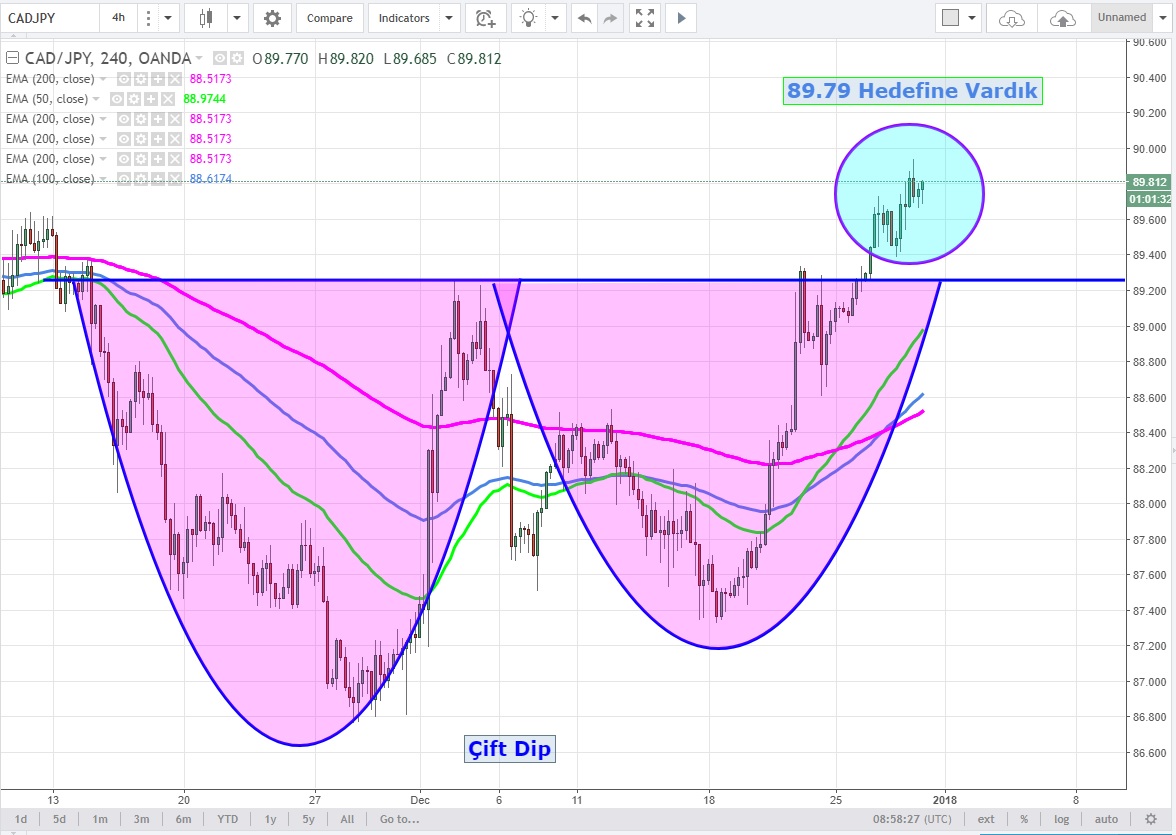Screen dimensions: 1176x835
Task: Switch to the YTD range
Action: (x=227, y=819)
